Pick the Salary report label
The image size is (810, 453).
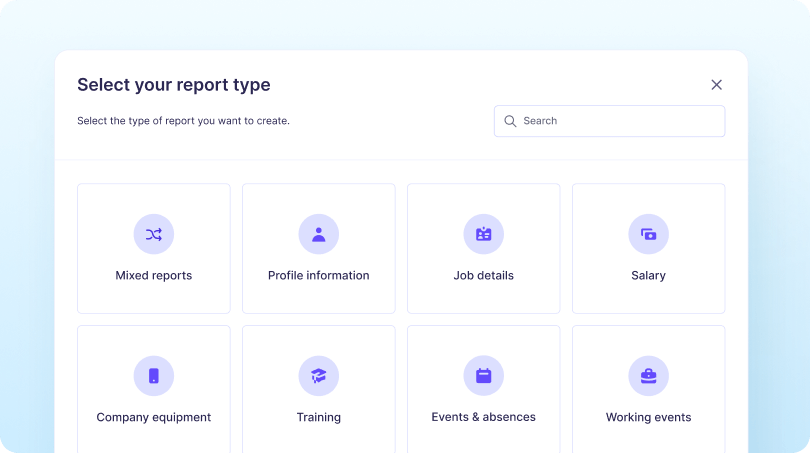coord(648,275)
